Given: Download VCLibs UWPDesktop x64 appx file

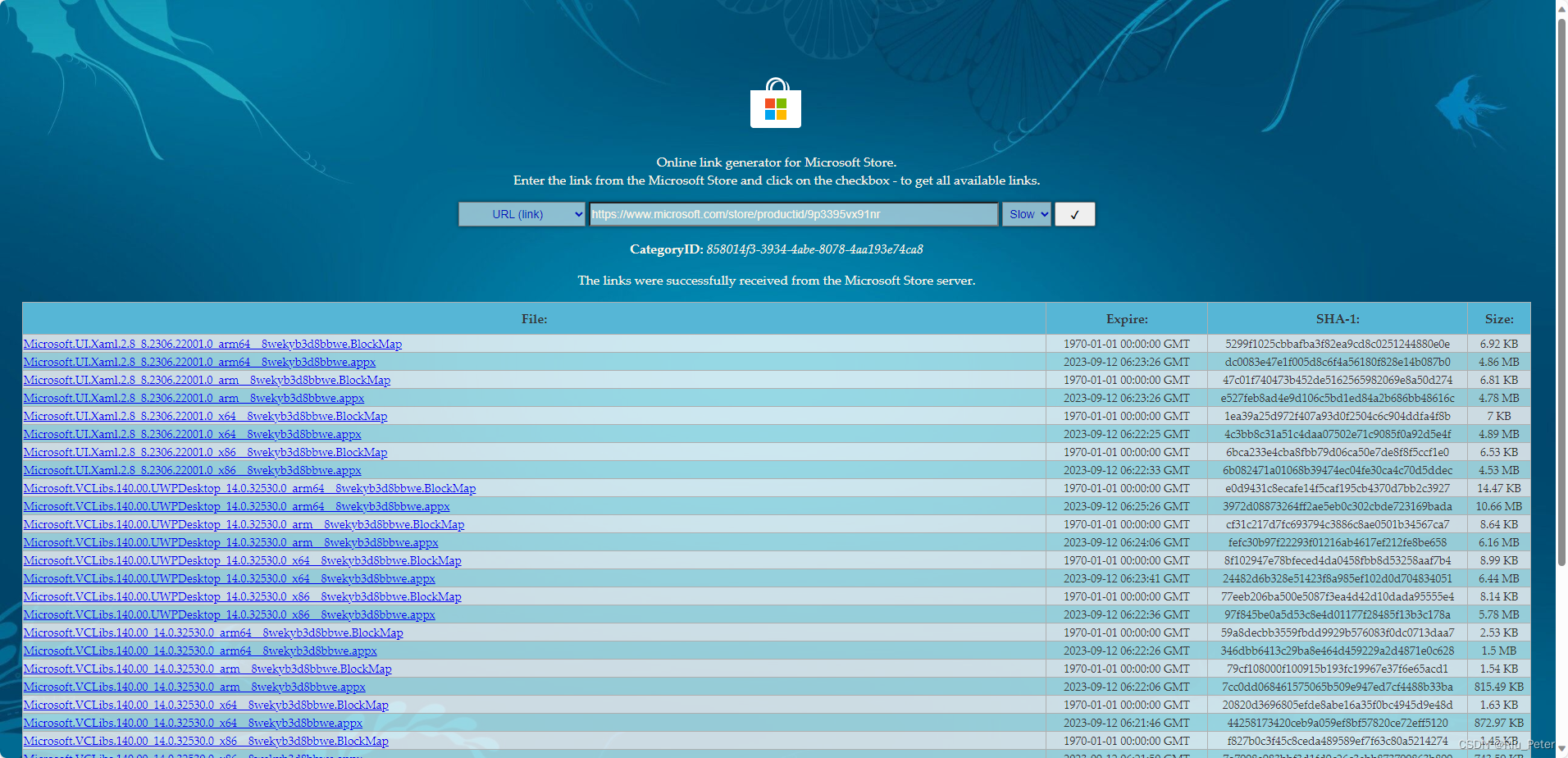Looking at the screenshot, I should (229, 578).
